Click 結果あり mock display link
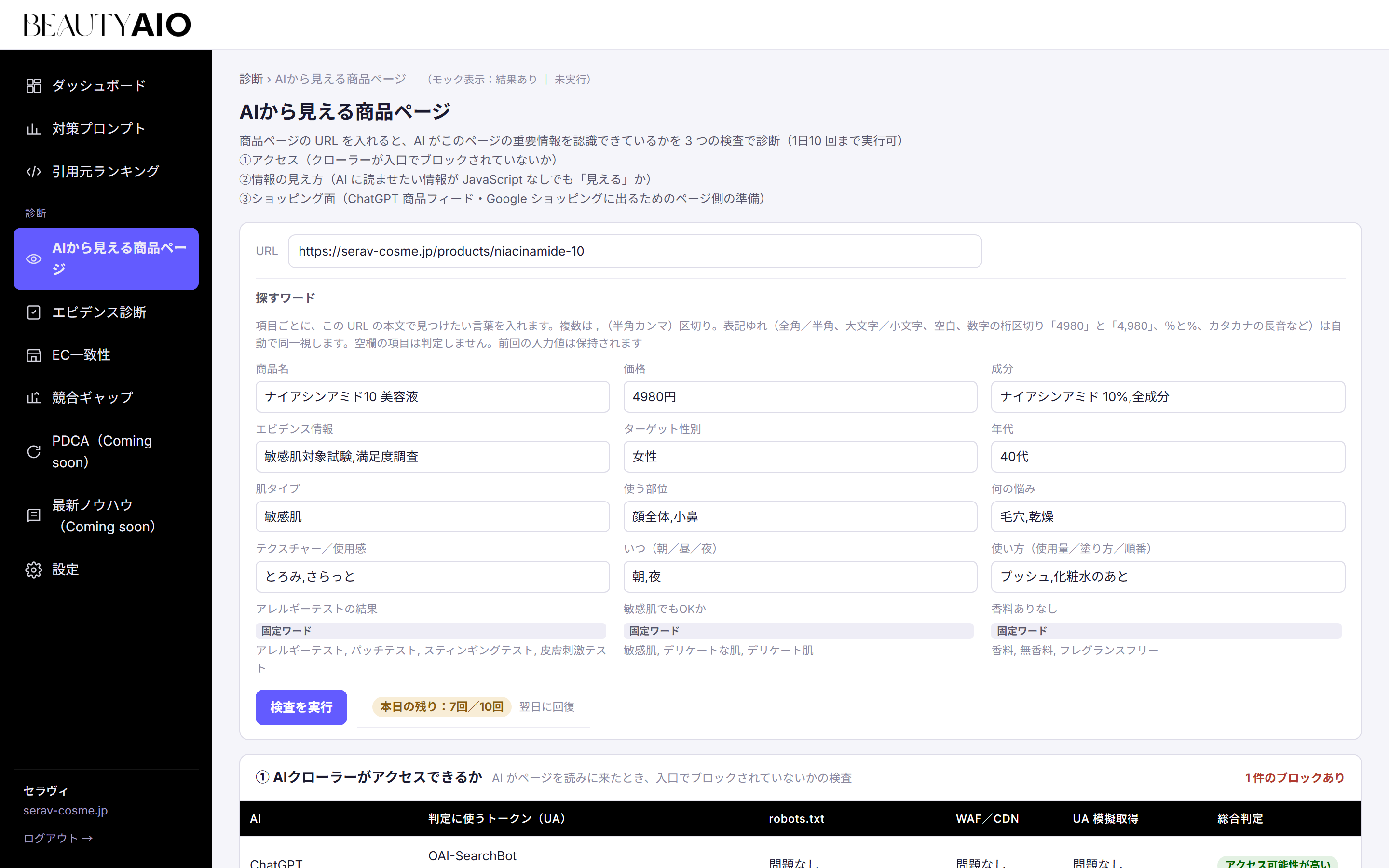The image size is (1389, 868). coord(516,79)
